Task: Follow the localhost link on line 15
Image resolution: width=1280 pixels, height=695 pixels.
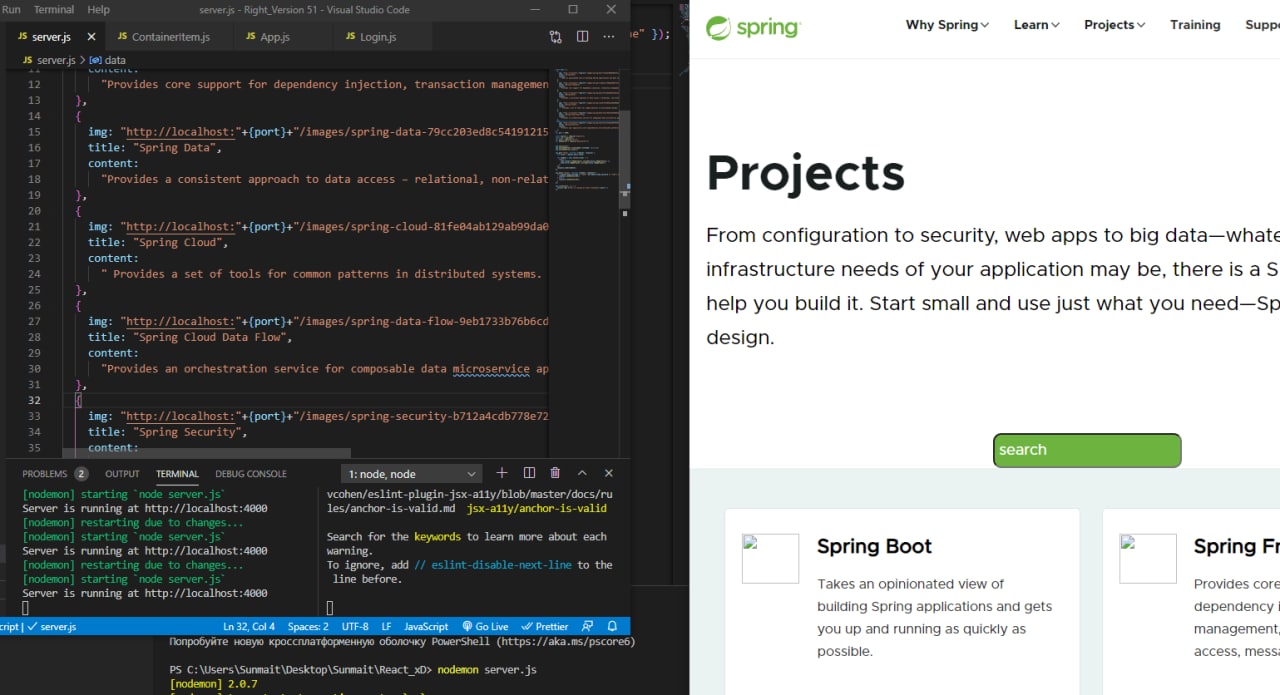Action: [x=180, y=132]
